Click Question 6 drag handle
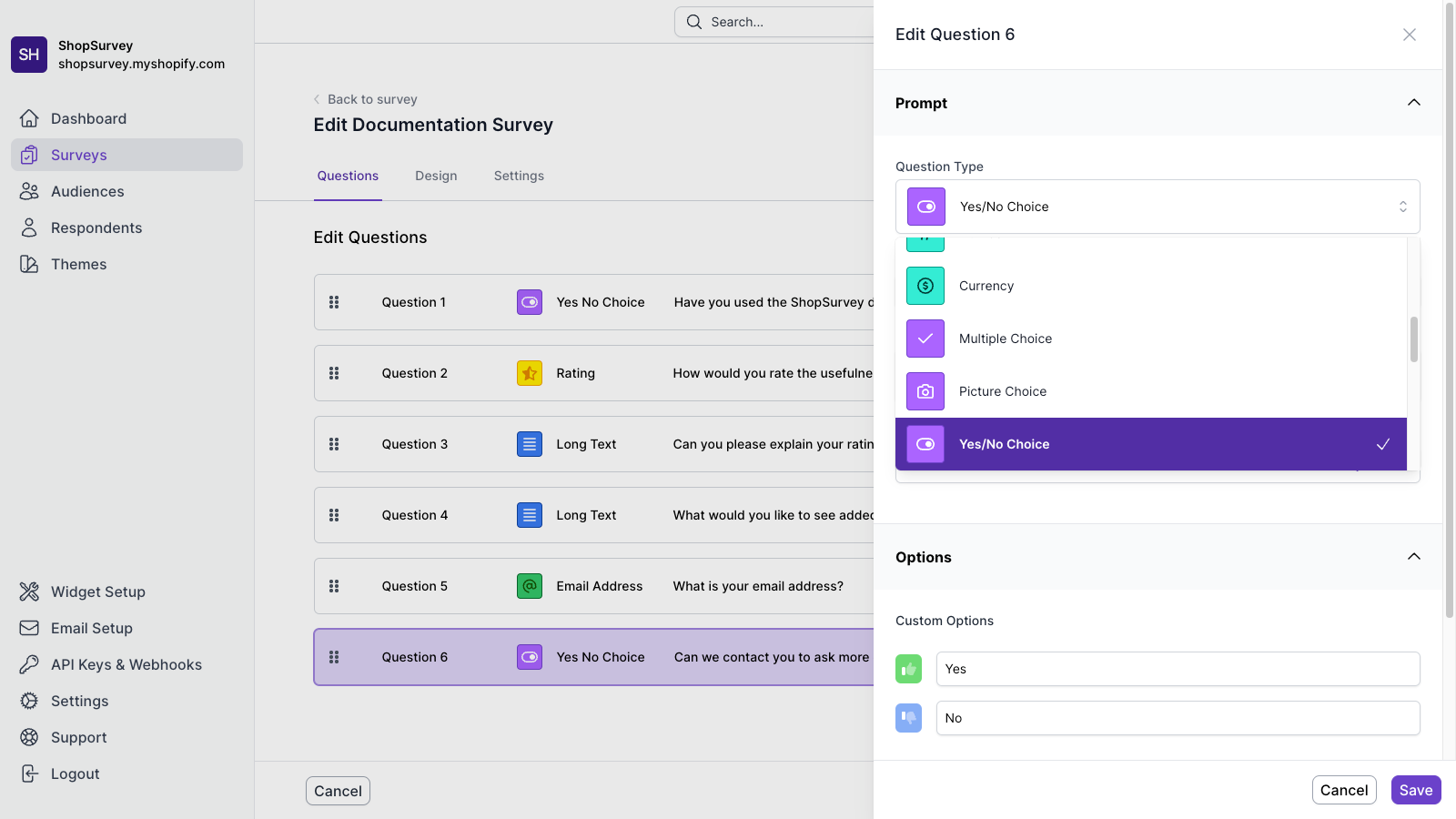The width and height of the screenshot is (1456, 819). click(334, 657)
